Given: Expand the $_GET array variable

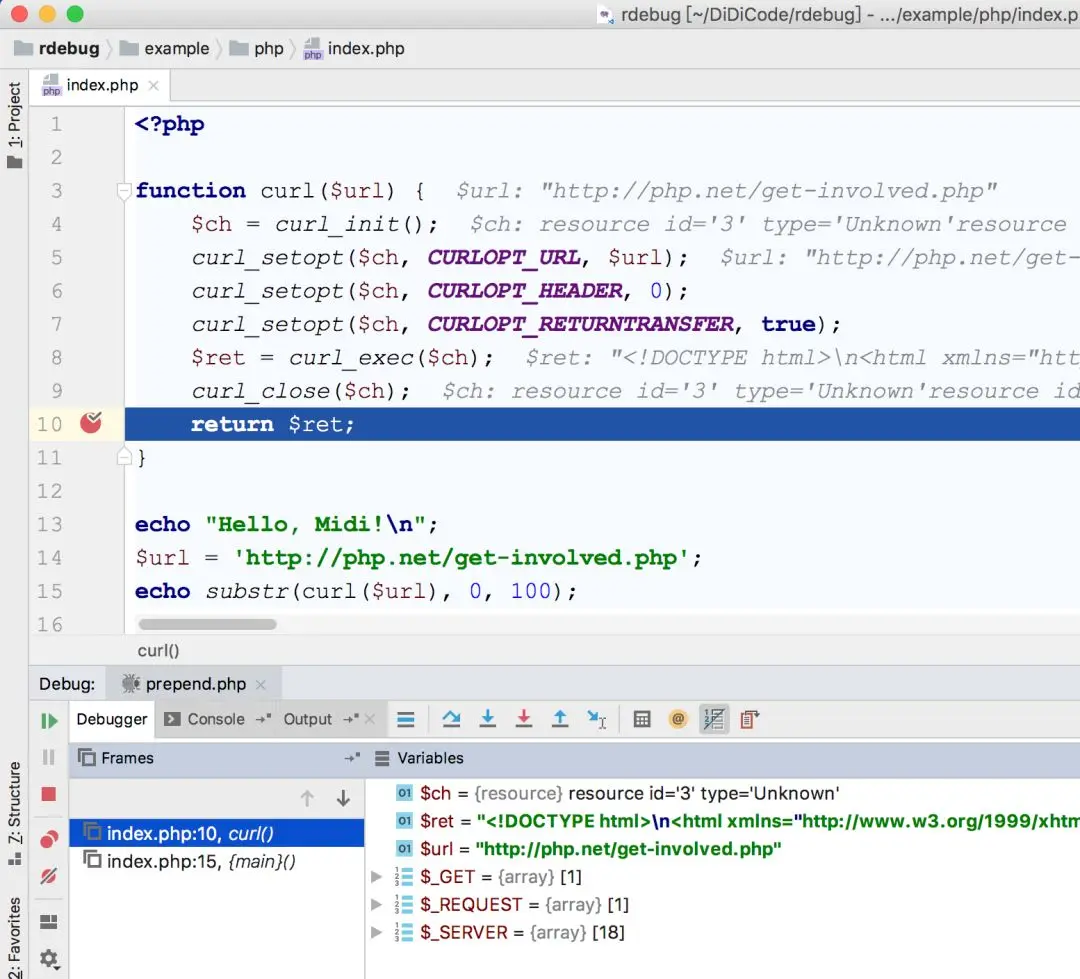Looking at the screenshot, I should pyautogui.click(x=376, y=876).
